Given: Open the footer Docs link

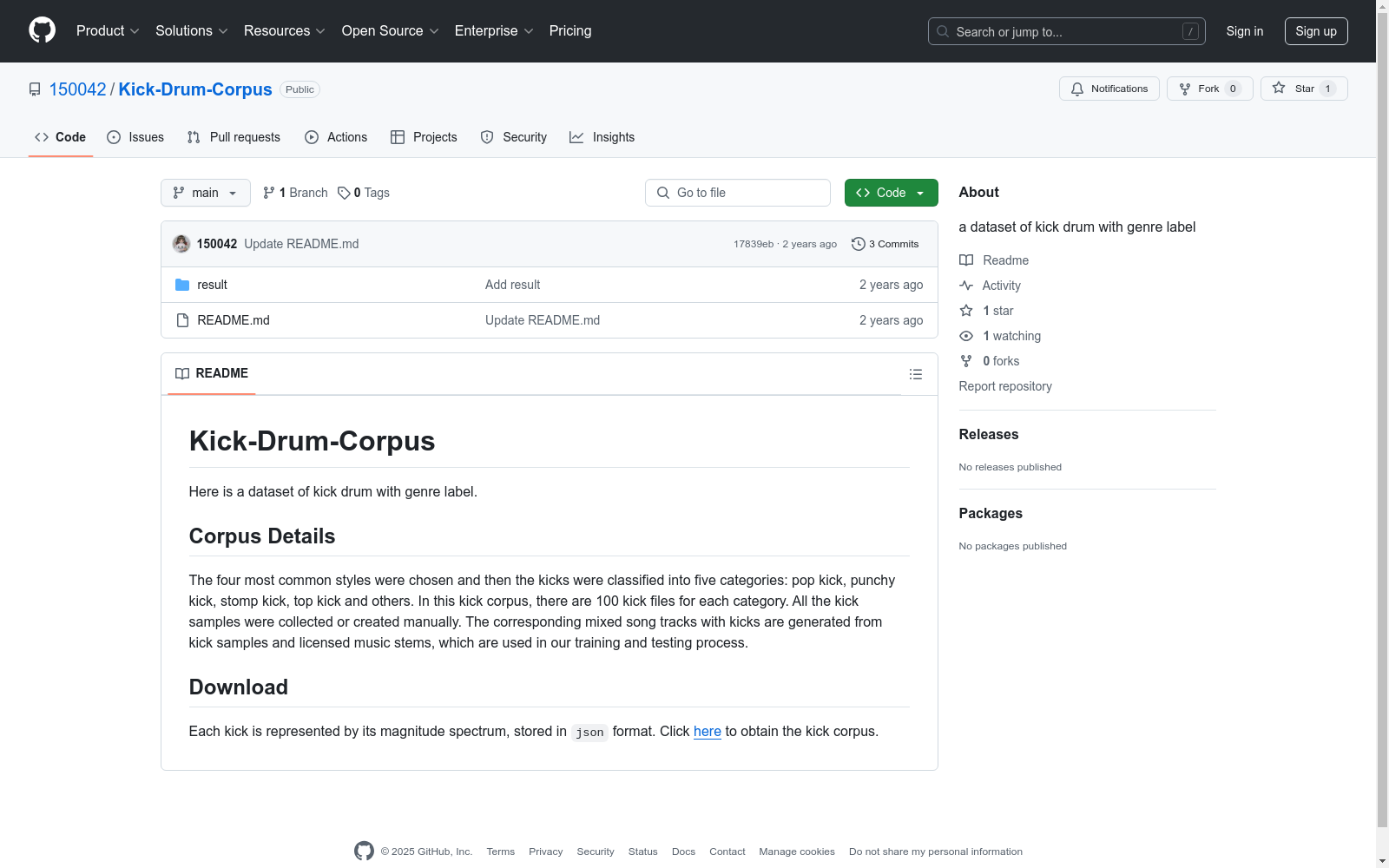Looking at the screenshot, I should 683,852.
